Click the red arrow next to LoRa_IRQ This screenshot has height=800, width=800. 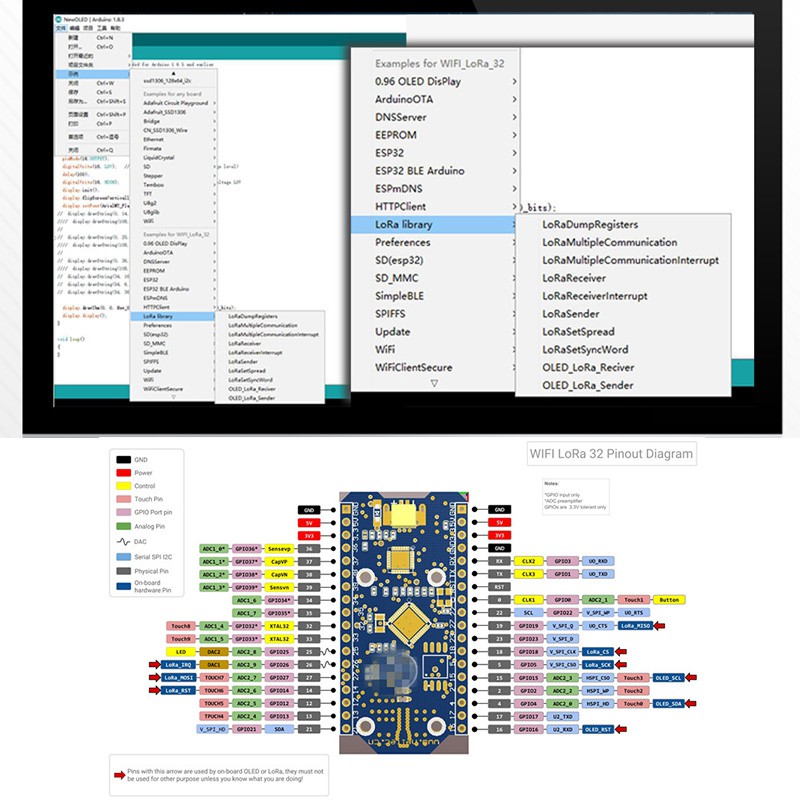pyautogui.click(x=153, y=664)
